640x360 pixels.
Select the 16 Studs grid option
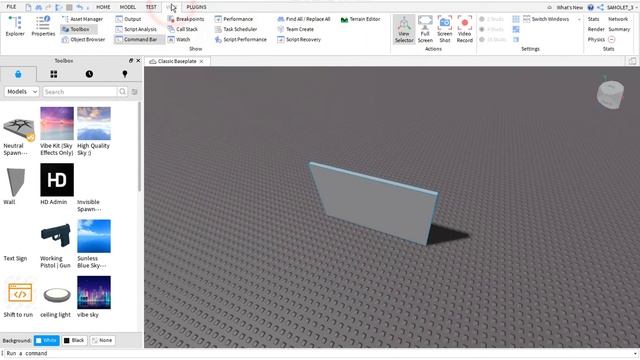[x=492, y=40]
